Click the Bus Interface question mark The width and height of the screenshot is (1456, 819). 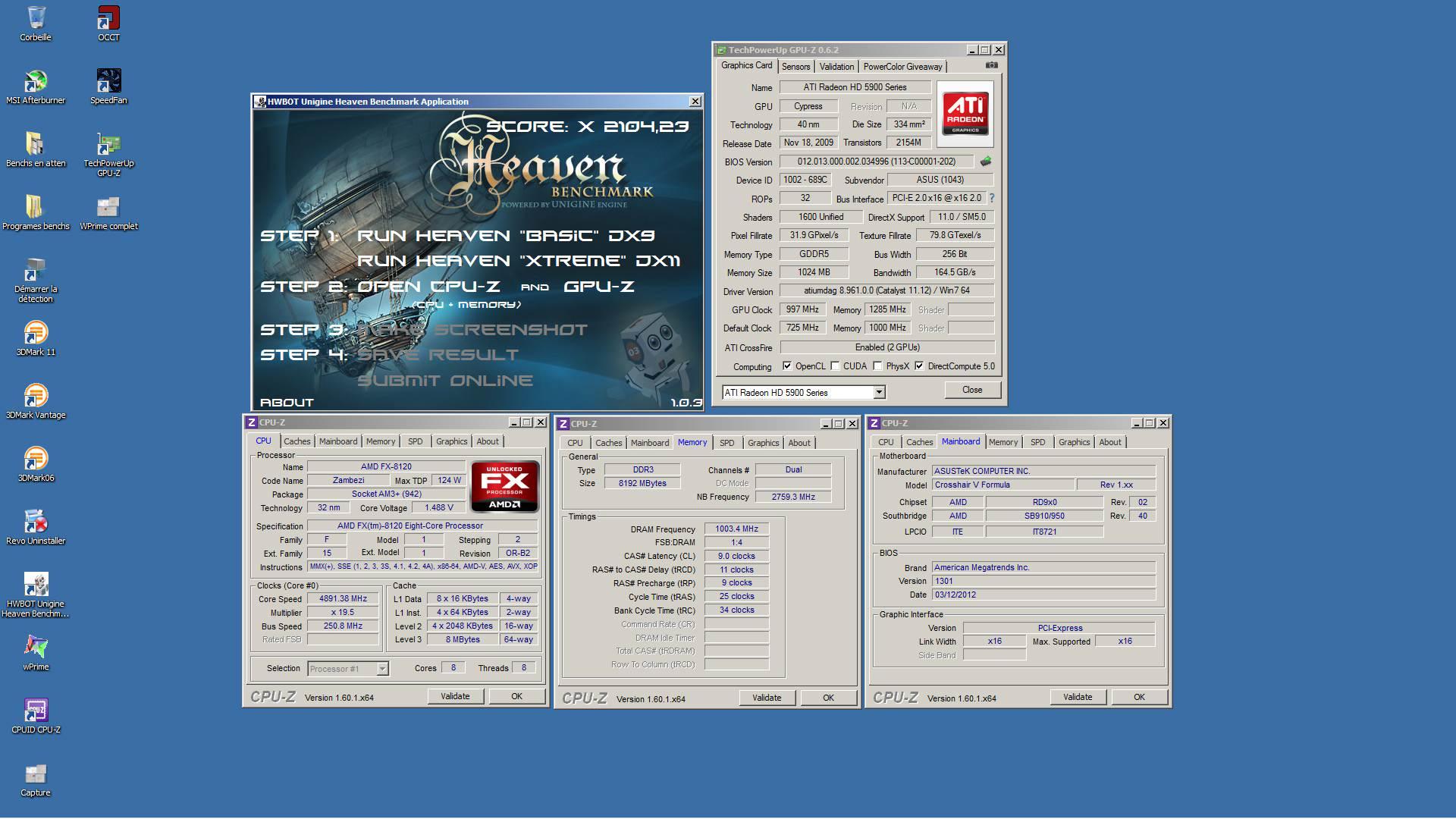pos(991,198)
